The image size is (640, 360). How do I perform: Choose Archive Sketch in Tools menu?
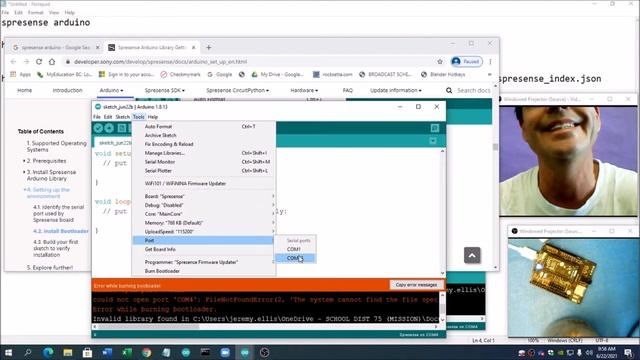point(203,135)
